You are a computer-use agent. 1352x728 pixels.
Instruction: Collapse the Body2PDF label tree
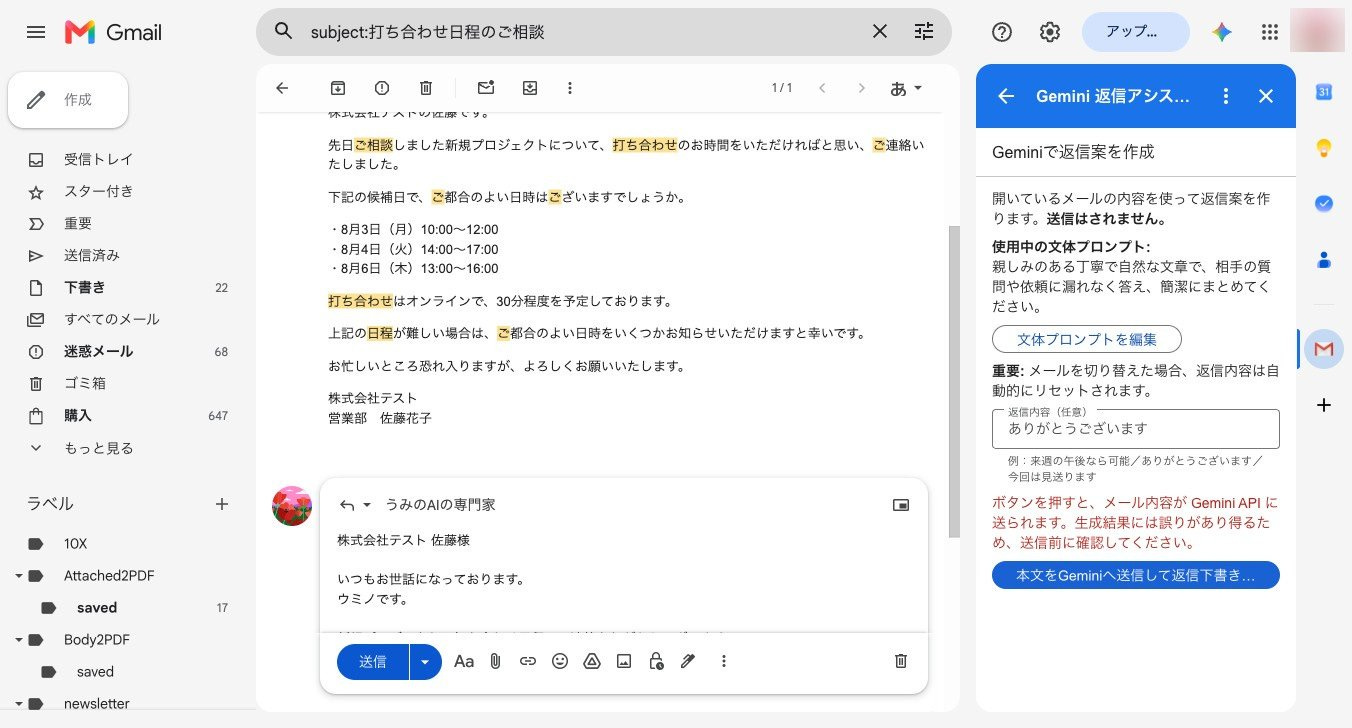pos(19,640)
